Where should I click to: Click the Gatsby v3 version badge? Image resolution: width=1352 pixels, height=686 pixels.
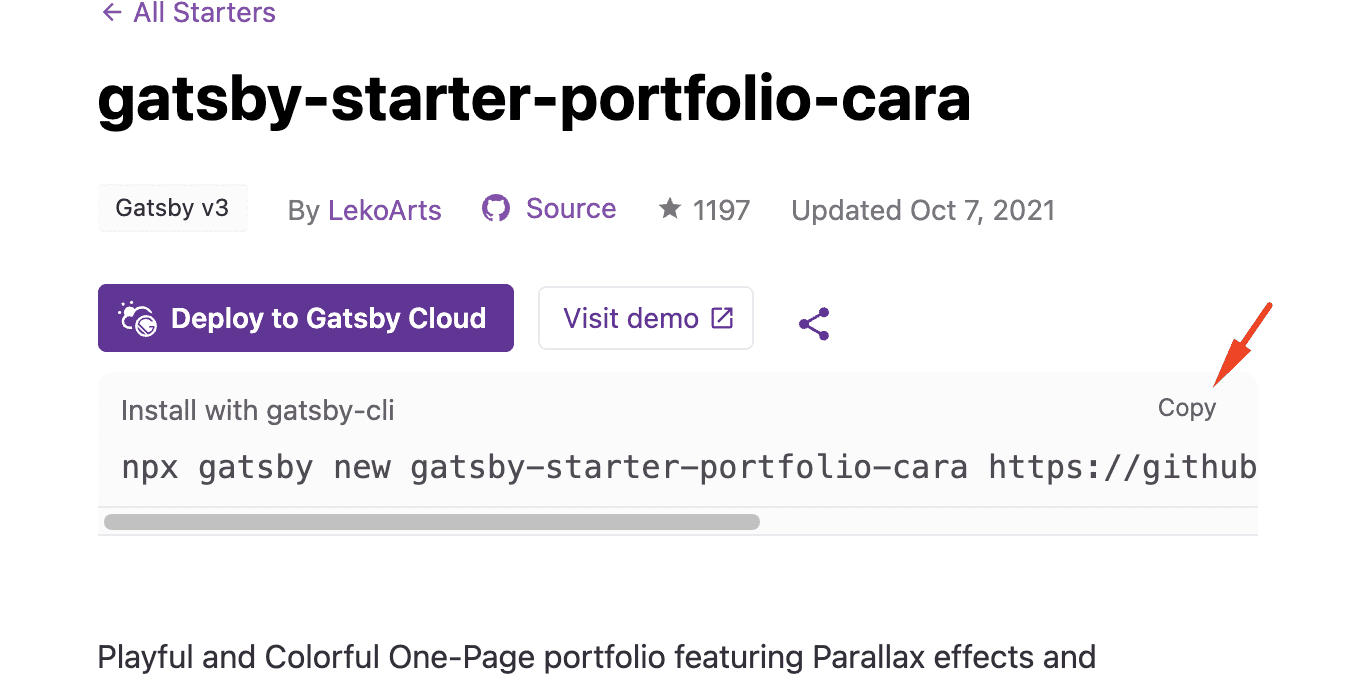coord(172,208)
